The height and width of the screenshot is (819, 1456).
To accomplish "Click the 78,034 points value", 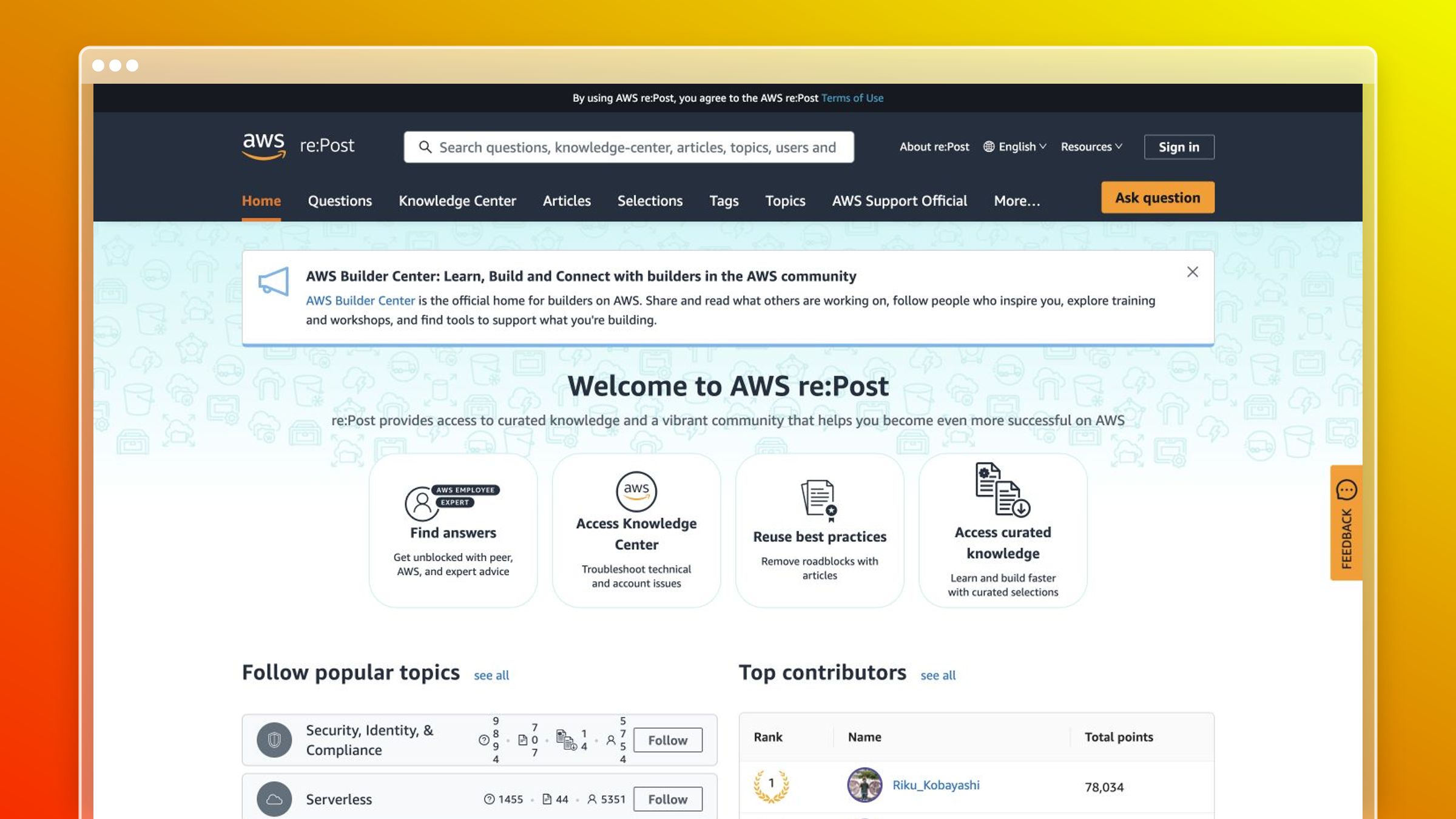I will point(1104,787).
